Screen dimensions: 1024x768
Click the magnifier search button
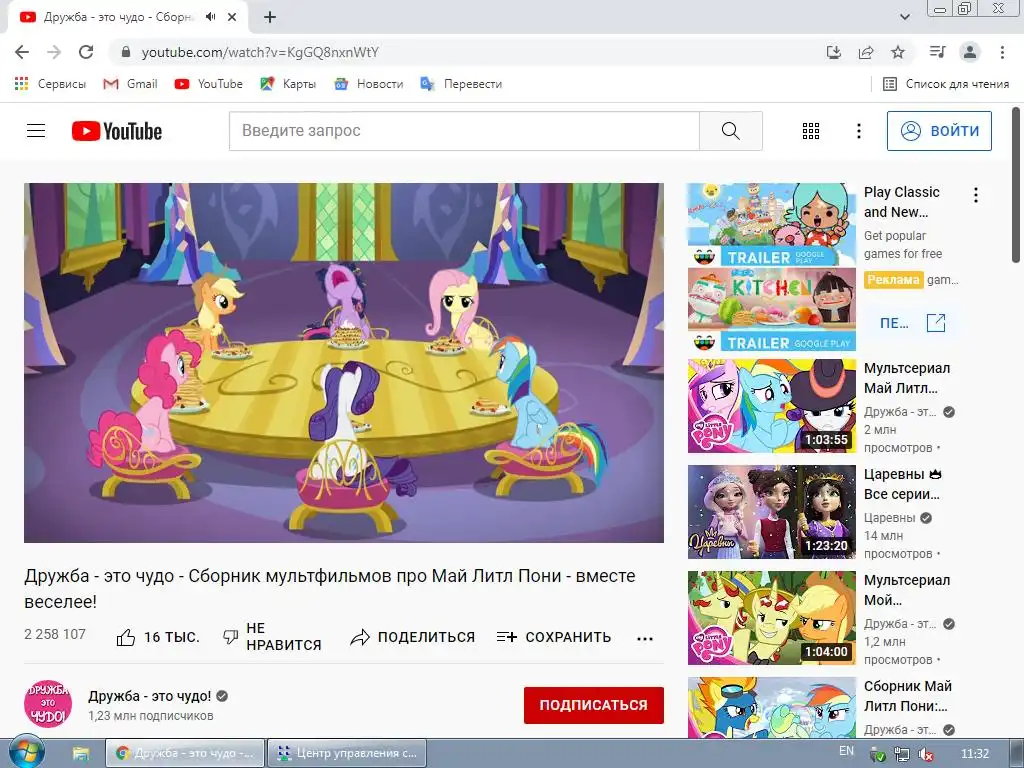coord(730,131)
